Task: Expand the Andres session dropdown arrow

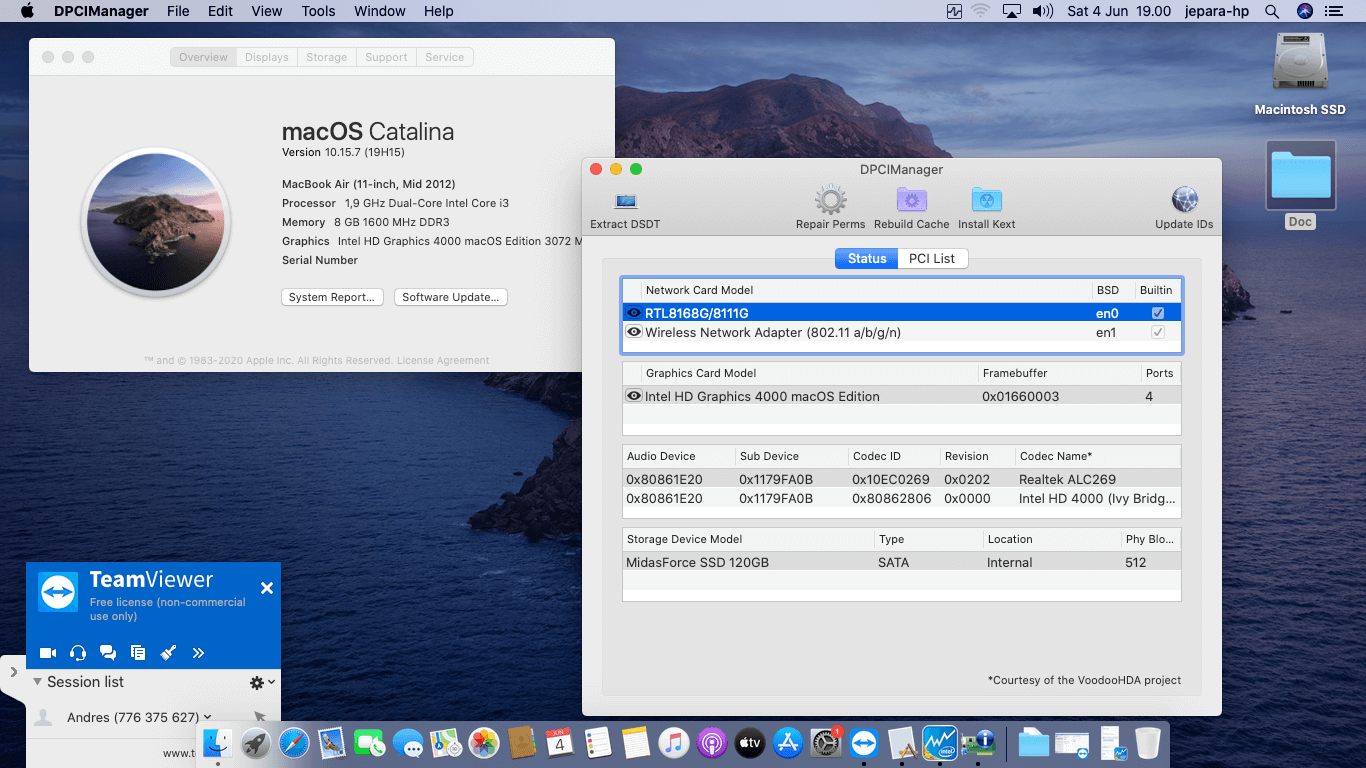Action: pyautogui.click(x=208, y=717)
